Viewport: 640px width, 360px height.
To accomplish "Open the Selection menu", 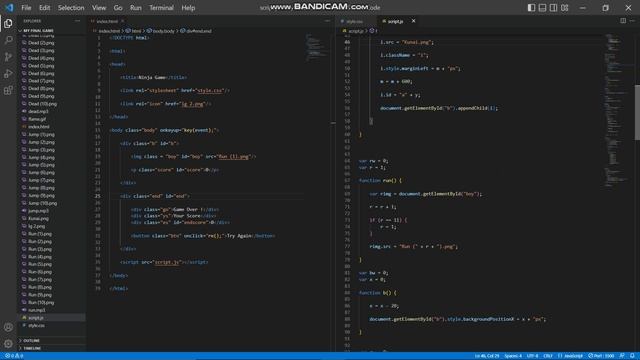I will click(71, 8).
